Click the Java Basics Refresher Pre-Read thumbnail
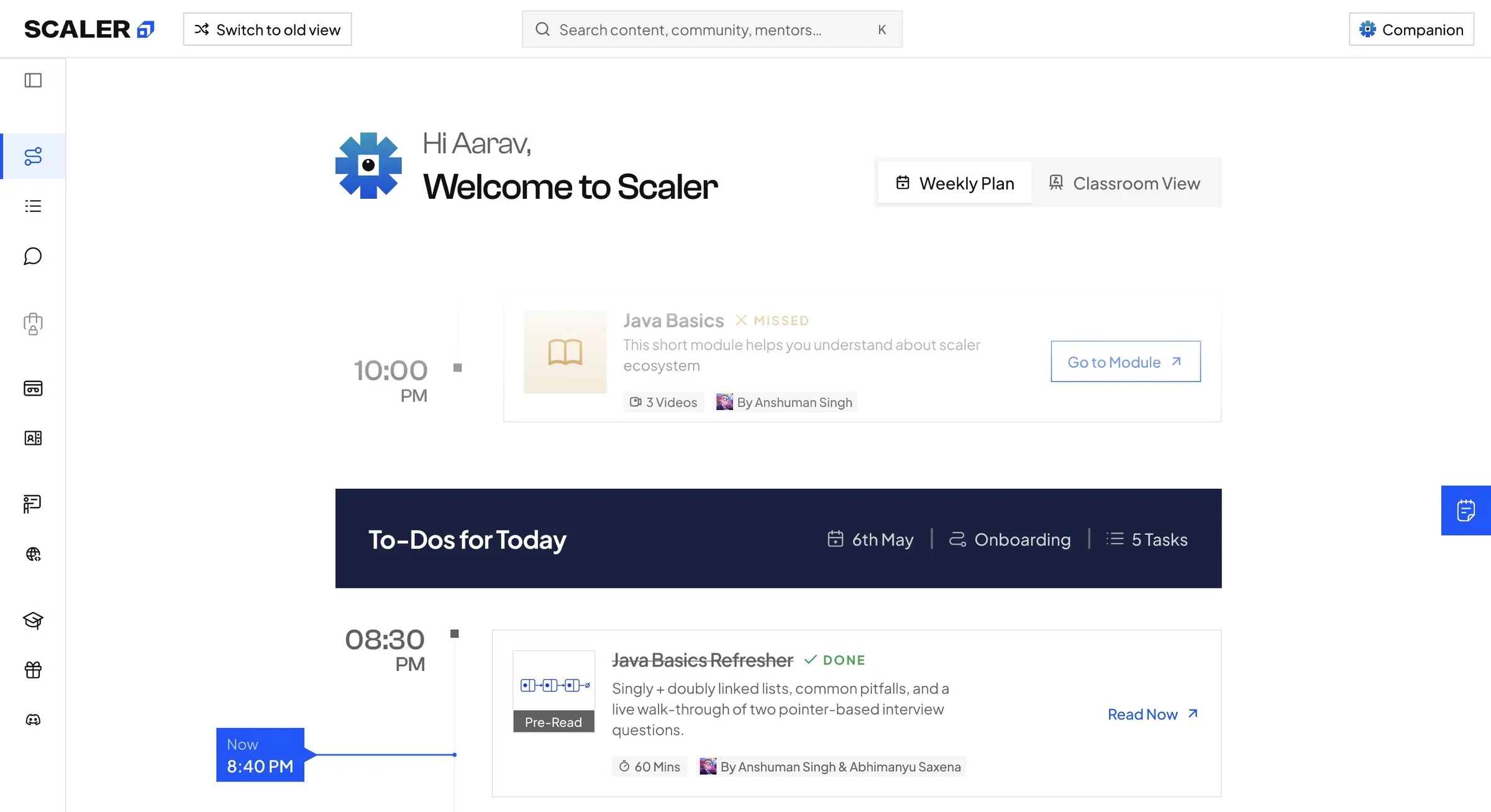 (554, 691)
